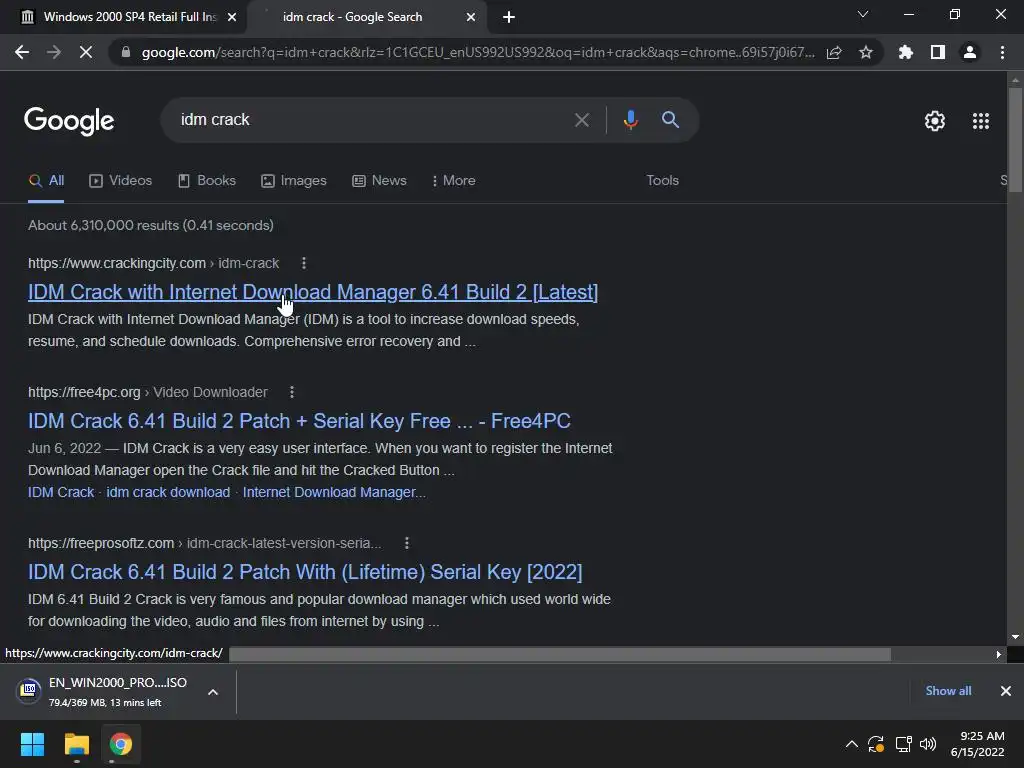The width and height of the screenshot is (1024, 768).
Task: Click the address bar URL
Action: 477,52
